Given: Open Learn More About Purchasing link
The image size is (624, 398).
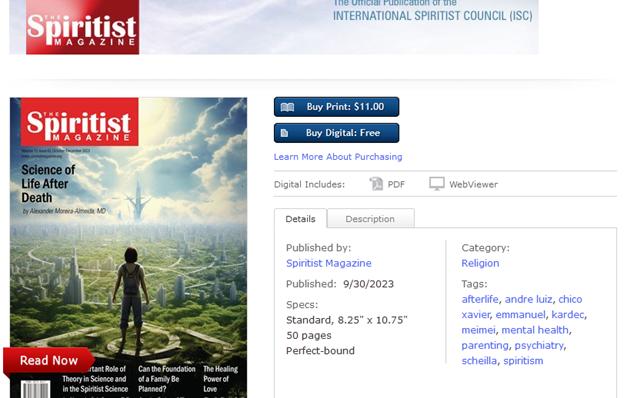Looking at the screenshot, I should click(x=338, y=157).
